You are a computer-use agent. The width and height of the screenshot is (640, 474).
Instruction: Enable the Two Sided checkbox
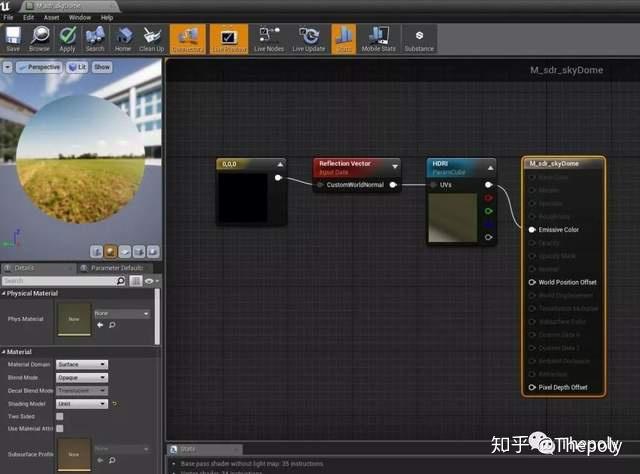pyautogui.click(x=60, y=416)
